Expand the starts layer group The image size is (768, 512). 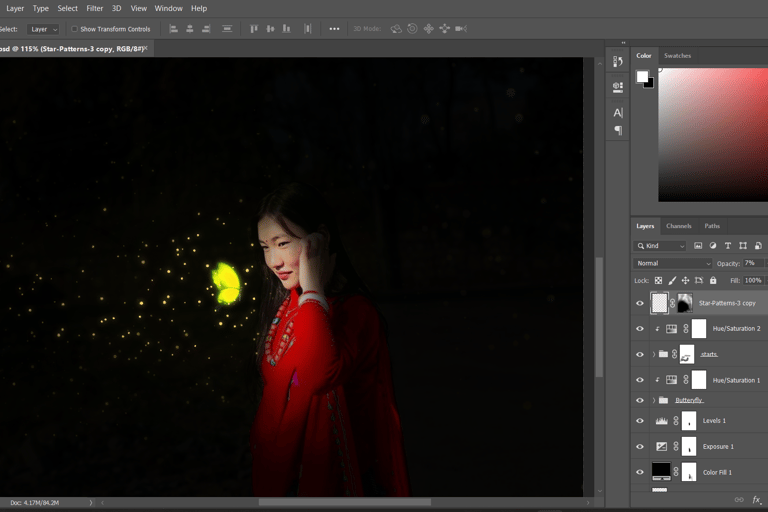click(654, 354)
